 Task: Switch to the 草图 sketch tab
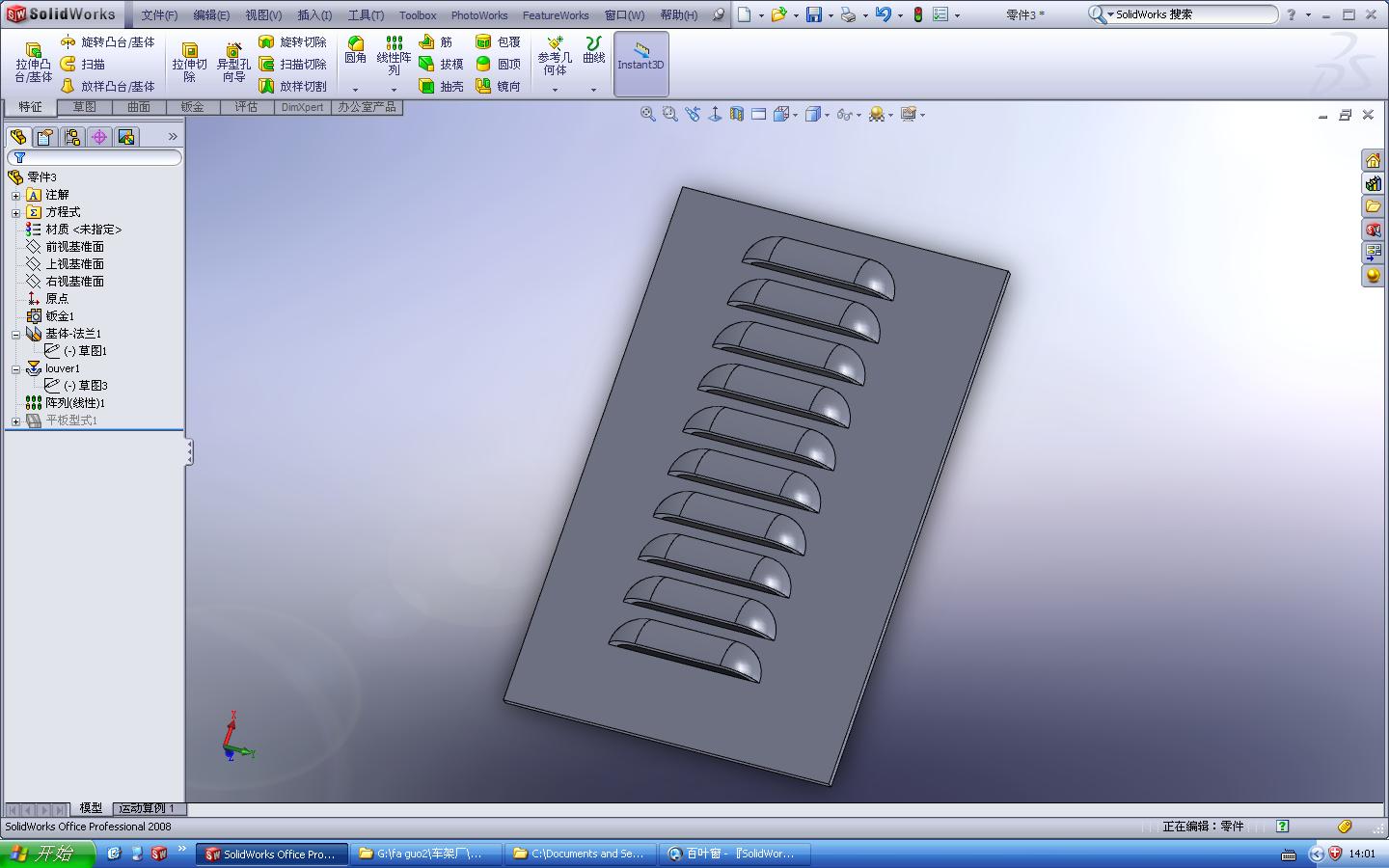85,107
